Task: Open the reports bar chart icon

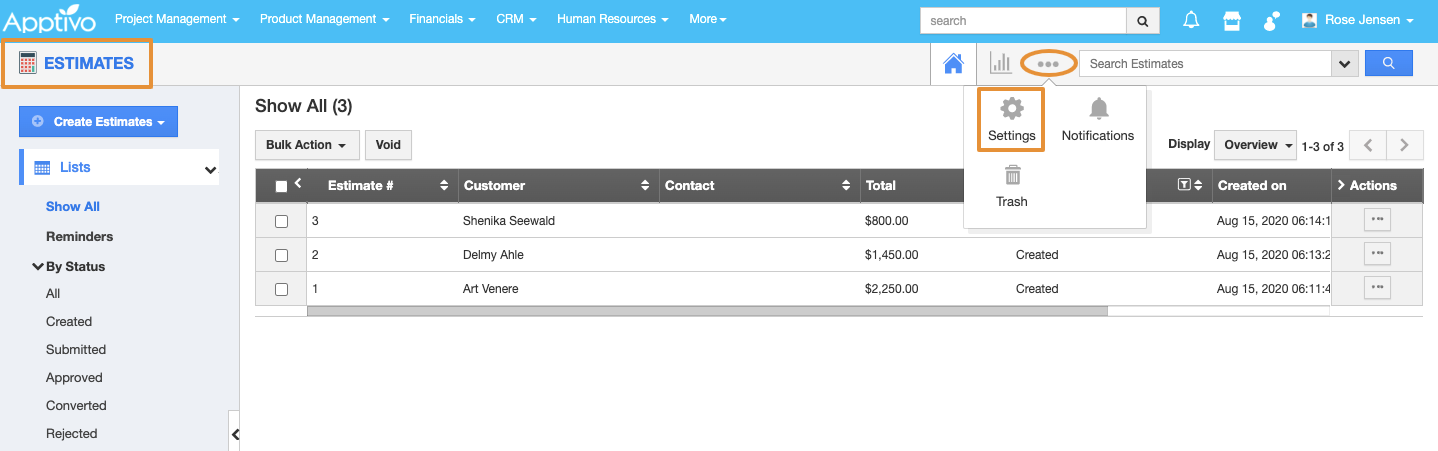Action: (1000, 64)
